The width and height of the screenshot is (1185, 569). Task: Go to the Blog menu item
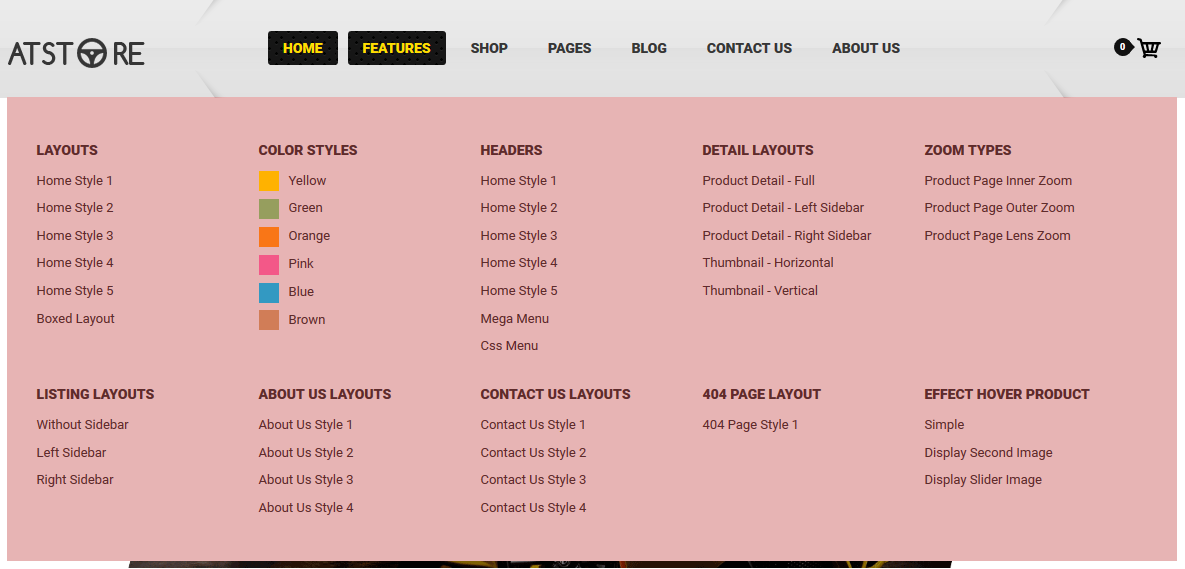pos(649,48)
